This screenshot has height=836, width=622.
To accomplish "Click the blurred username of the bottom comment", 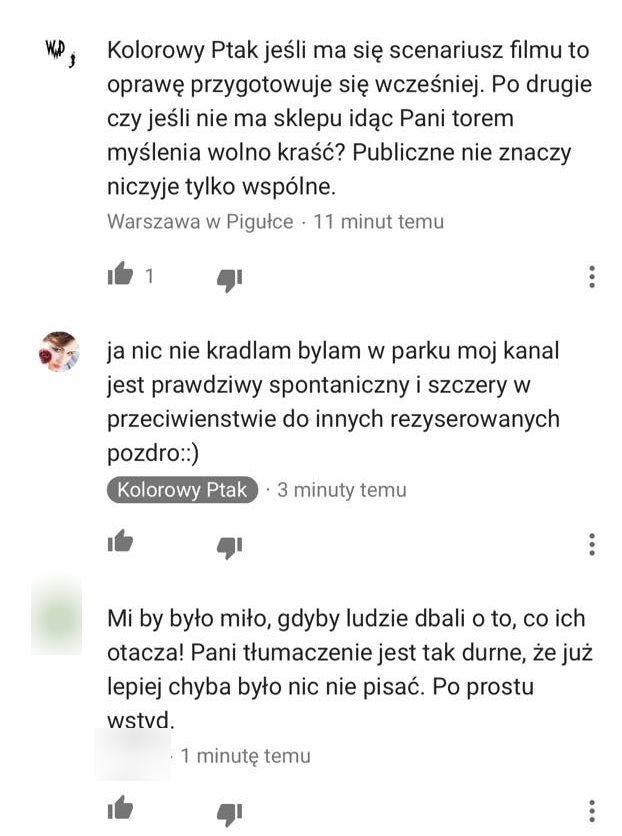I will [x=133, y=754].
